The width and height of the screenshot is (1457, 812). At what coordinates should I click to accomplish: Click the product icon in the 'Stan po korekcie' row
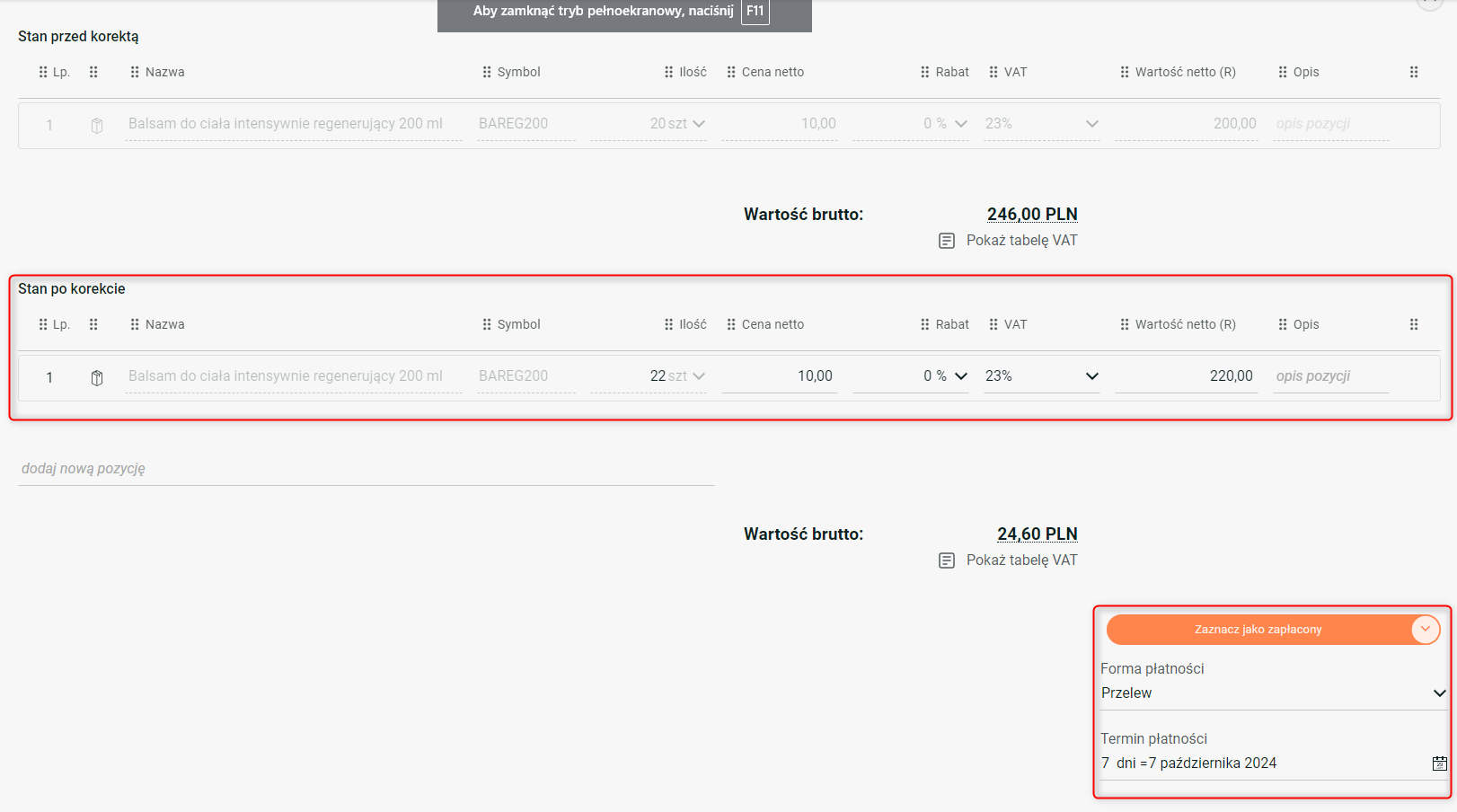point(97,377)
